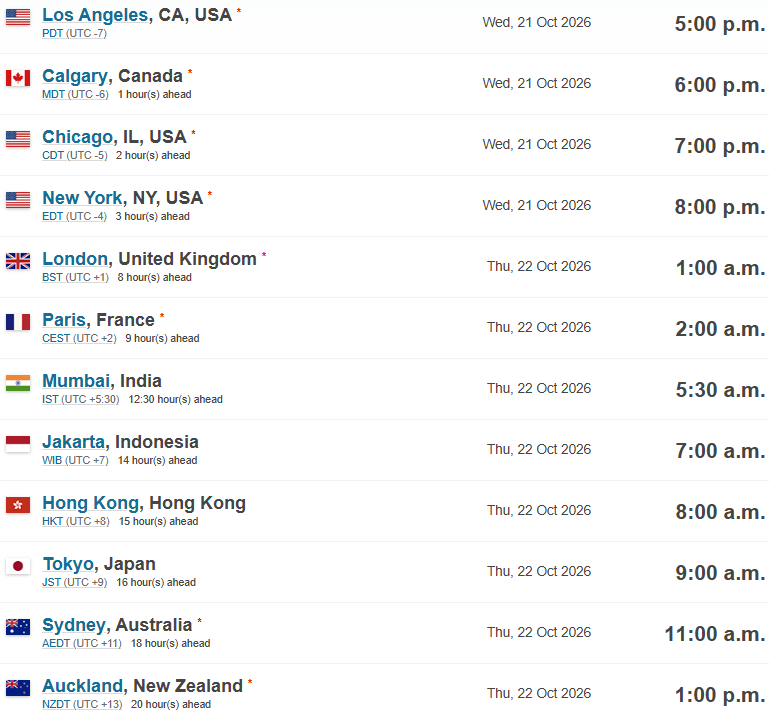The image size is (769, 720).
Task: Click the French flag icon beside Paris
Action: click(18, 322)
